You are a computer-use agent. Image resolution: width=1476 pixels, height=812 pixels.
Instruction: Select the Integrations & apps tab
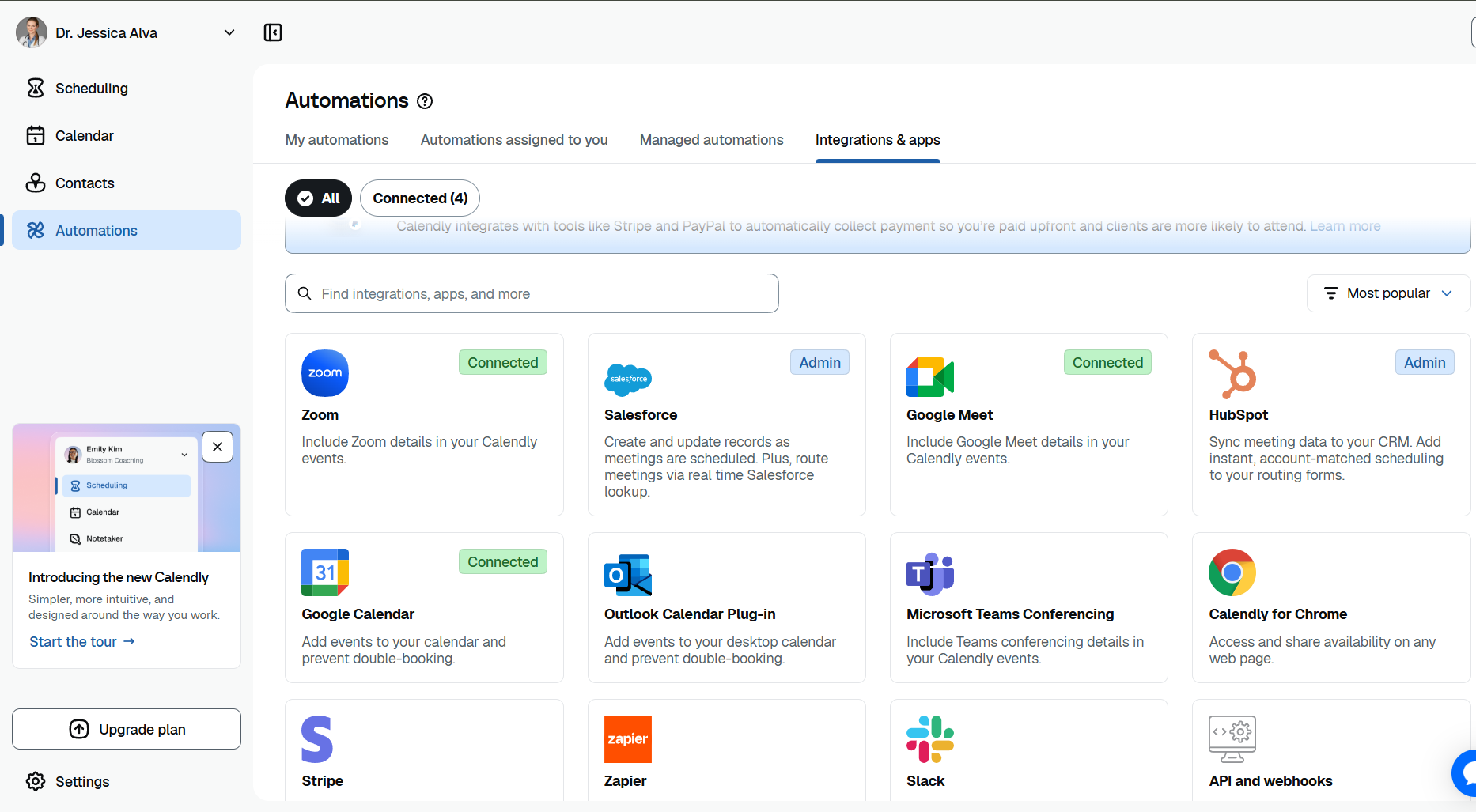878,140
